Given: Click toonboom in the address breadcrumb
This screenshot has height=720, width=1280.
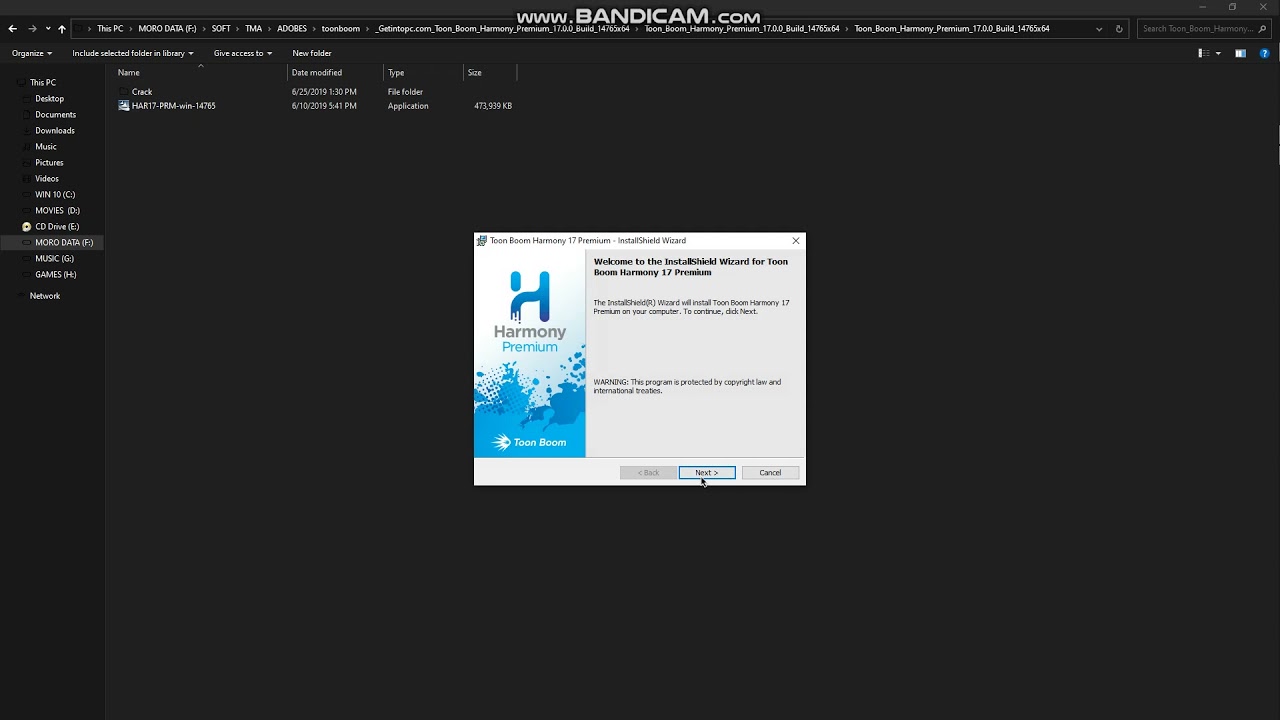Looking at the screenshot, I should (x=341, y=29).
